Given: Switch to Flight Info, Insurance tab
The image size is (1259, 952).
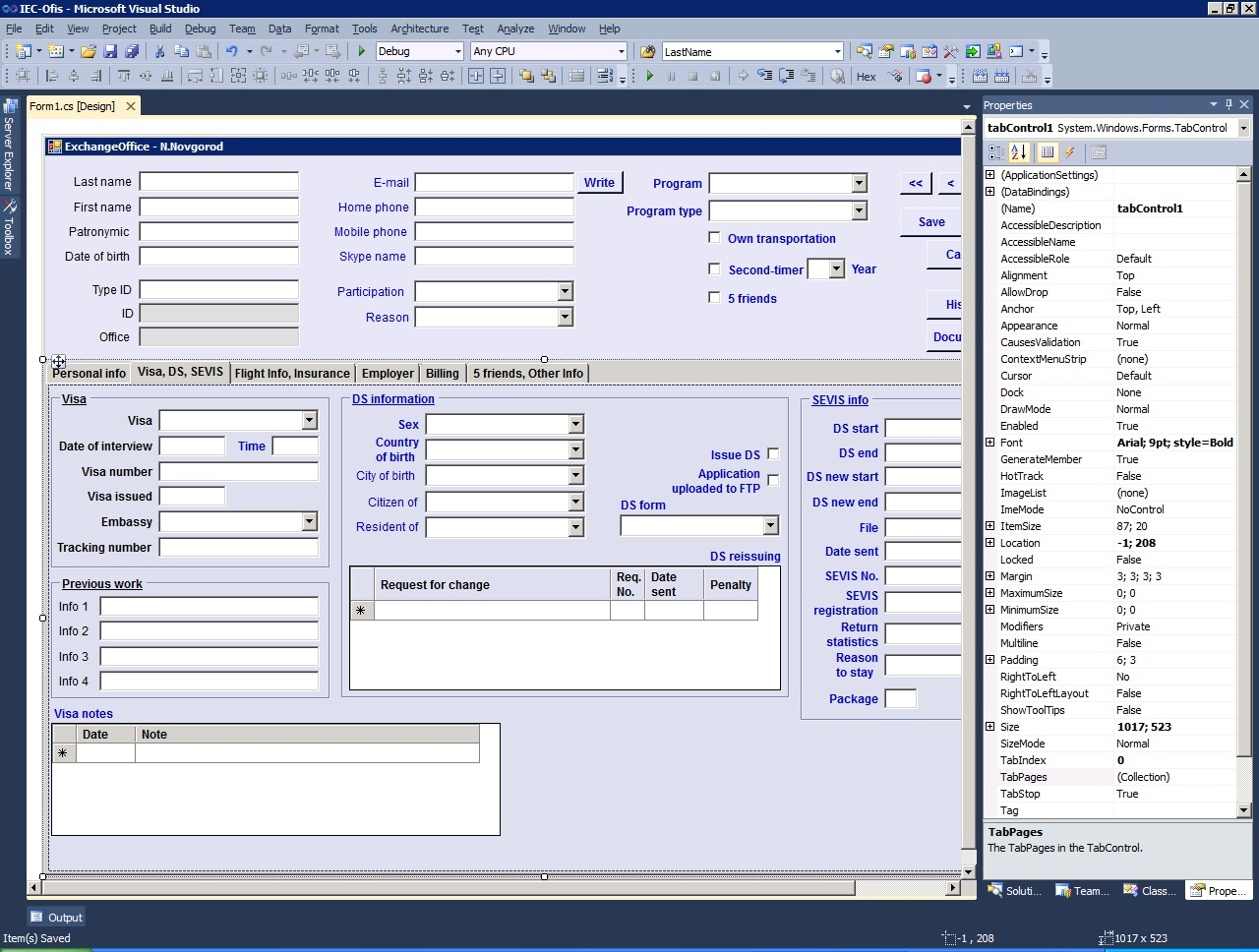Looking at the screenshot, I should 292,374.
